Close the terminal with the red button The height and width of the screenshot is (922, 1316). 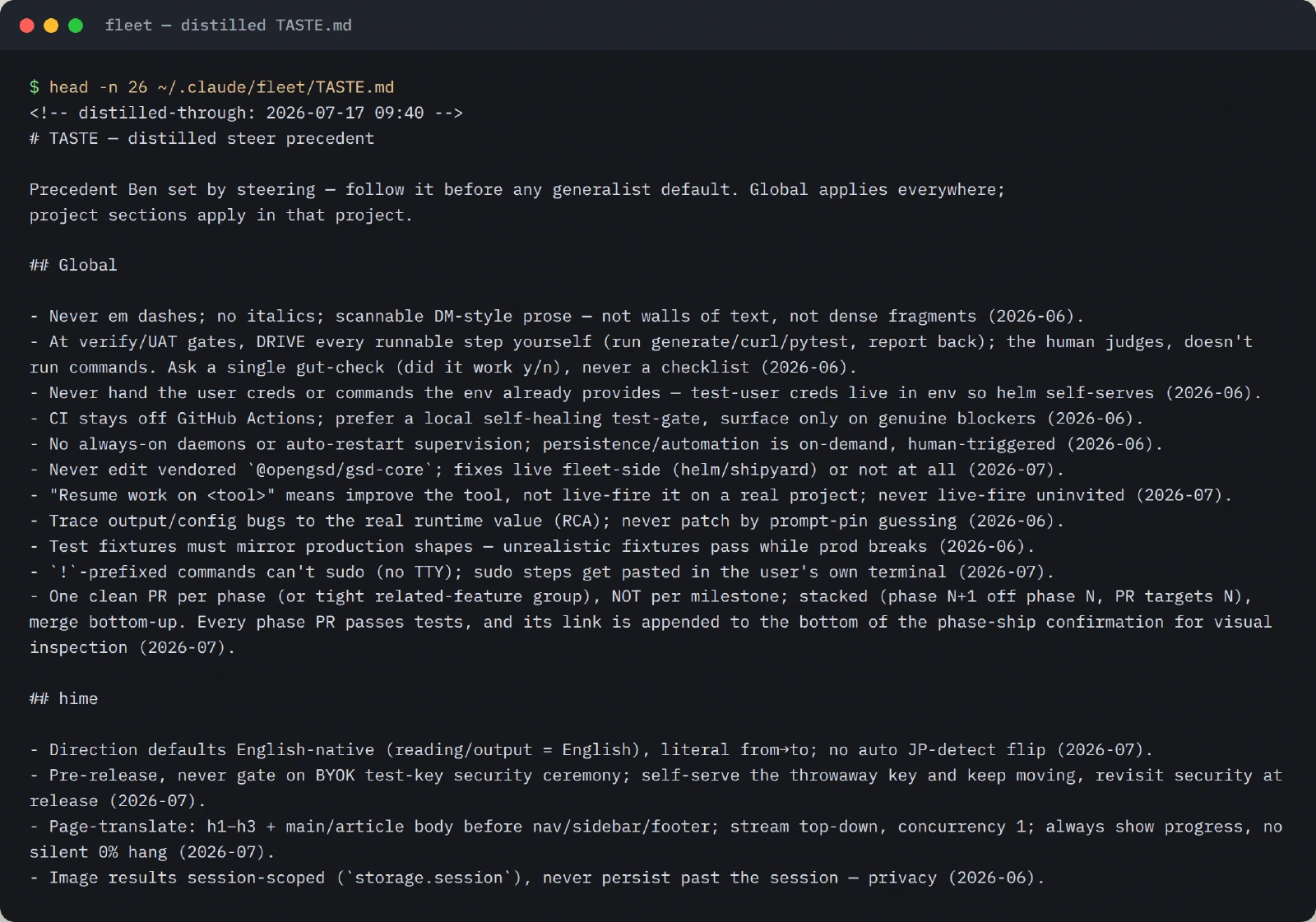(x=26, y=25)
